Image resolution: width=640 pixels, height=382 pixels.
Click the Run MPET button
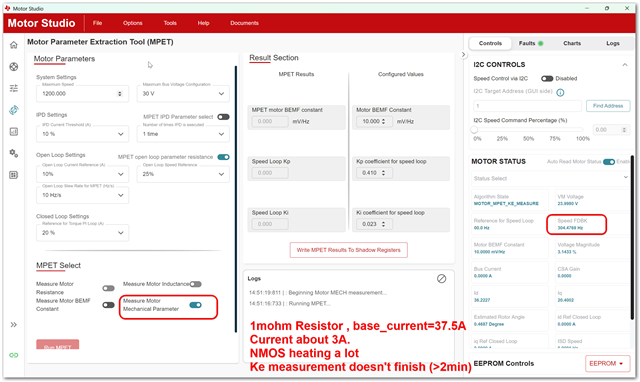pos(58,344)
